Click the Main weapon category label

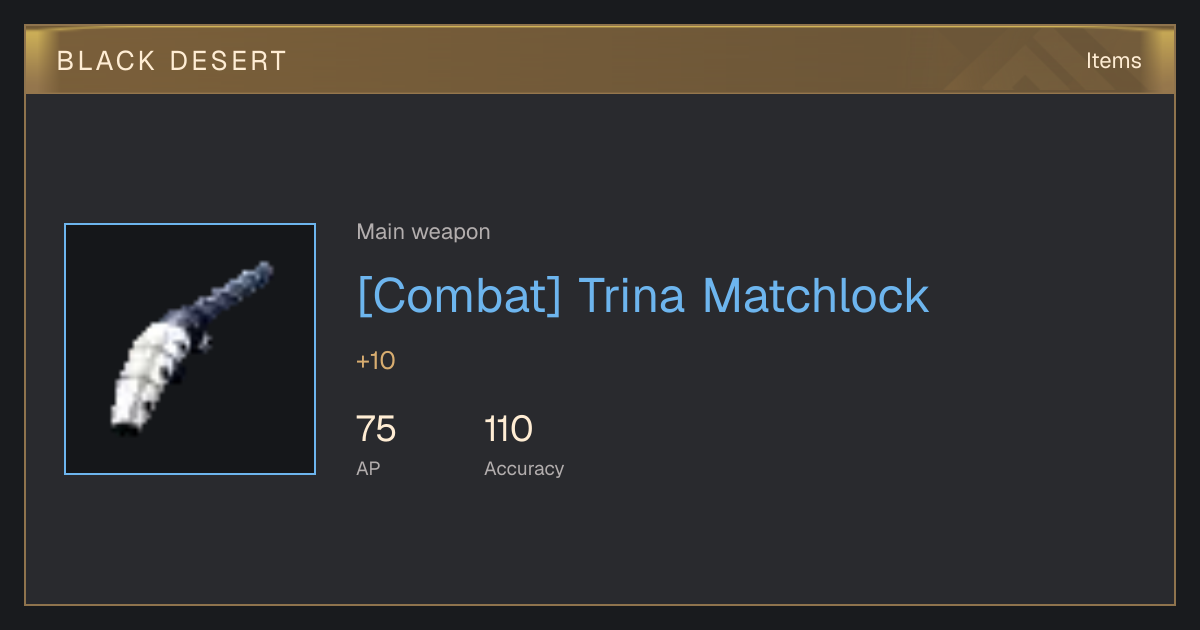click(423, 232)
